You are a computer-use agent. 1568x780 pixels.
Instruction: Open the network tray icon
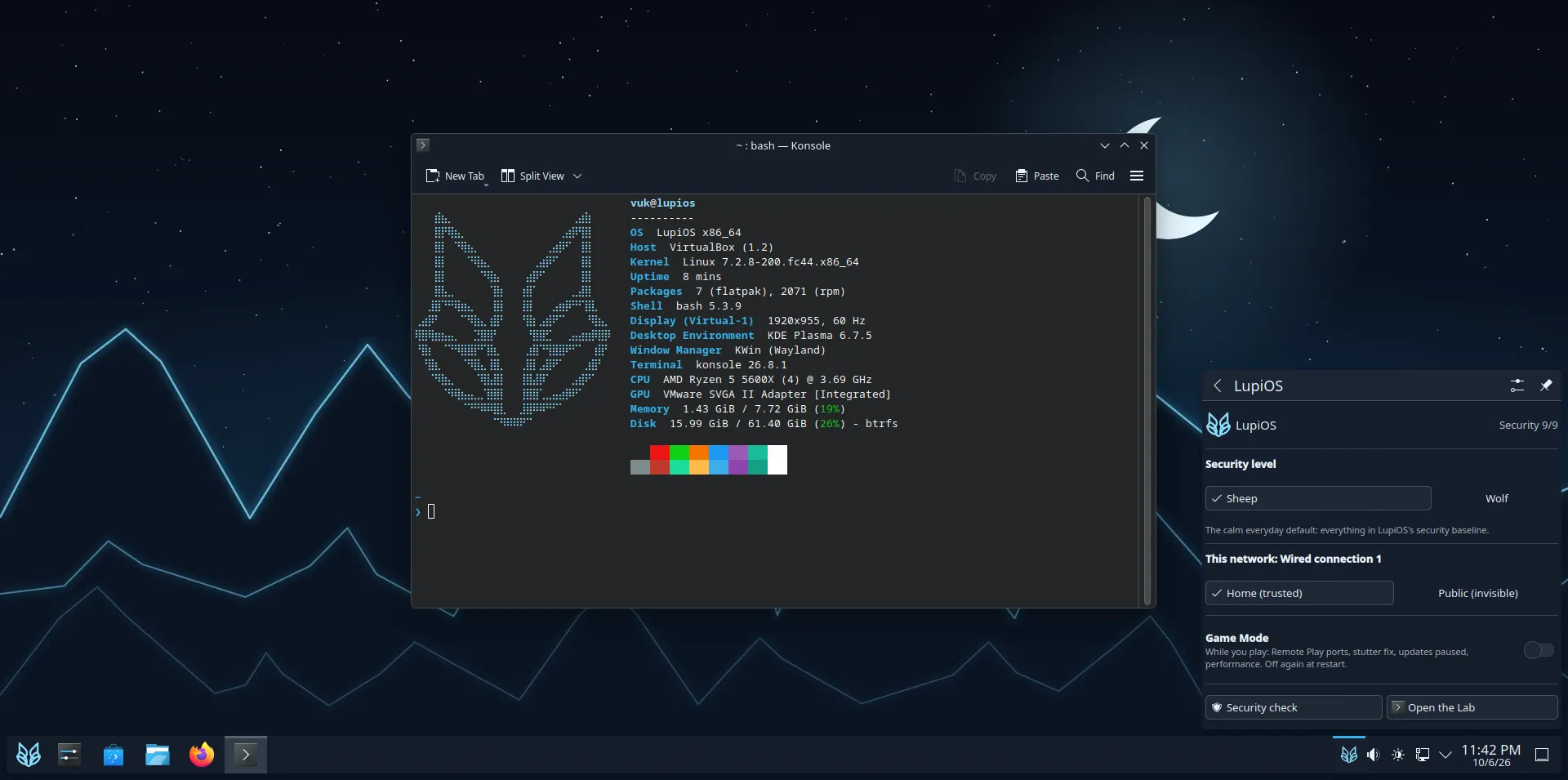(1423, 755)
